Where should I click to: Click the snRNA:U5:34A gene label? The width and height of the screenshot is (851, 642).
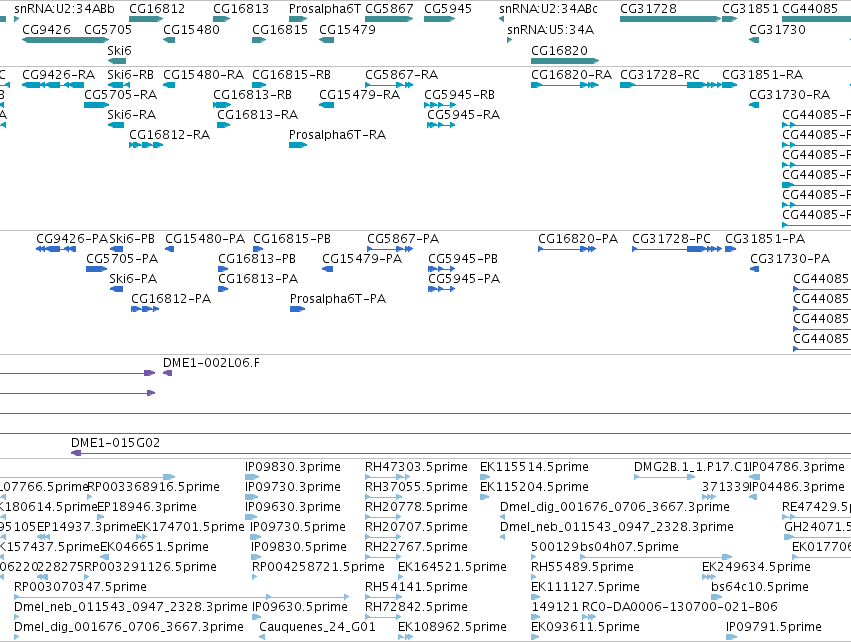point(550,29)
